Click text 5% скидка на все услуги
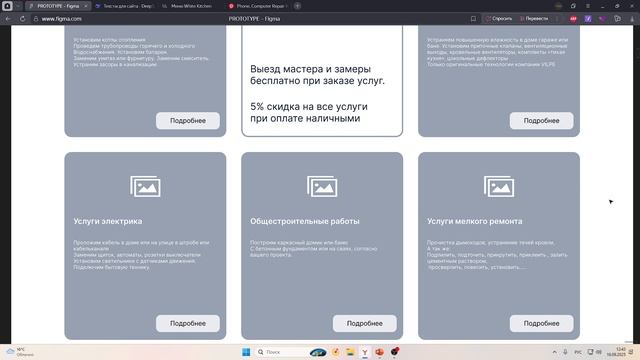Image resolution: width=640 pixels, height=360 pixels. coord(309,107)
